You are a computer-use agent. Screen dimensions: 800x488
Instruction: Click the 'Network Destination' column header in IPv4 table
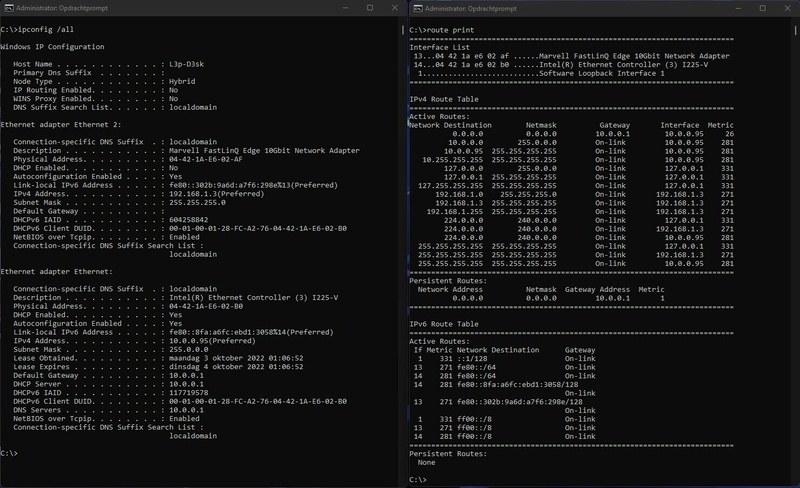451,125
